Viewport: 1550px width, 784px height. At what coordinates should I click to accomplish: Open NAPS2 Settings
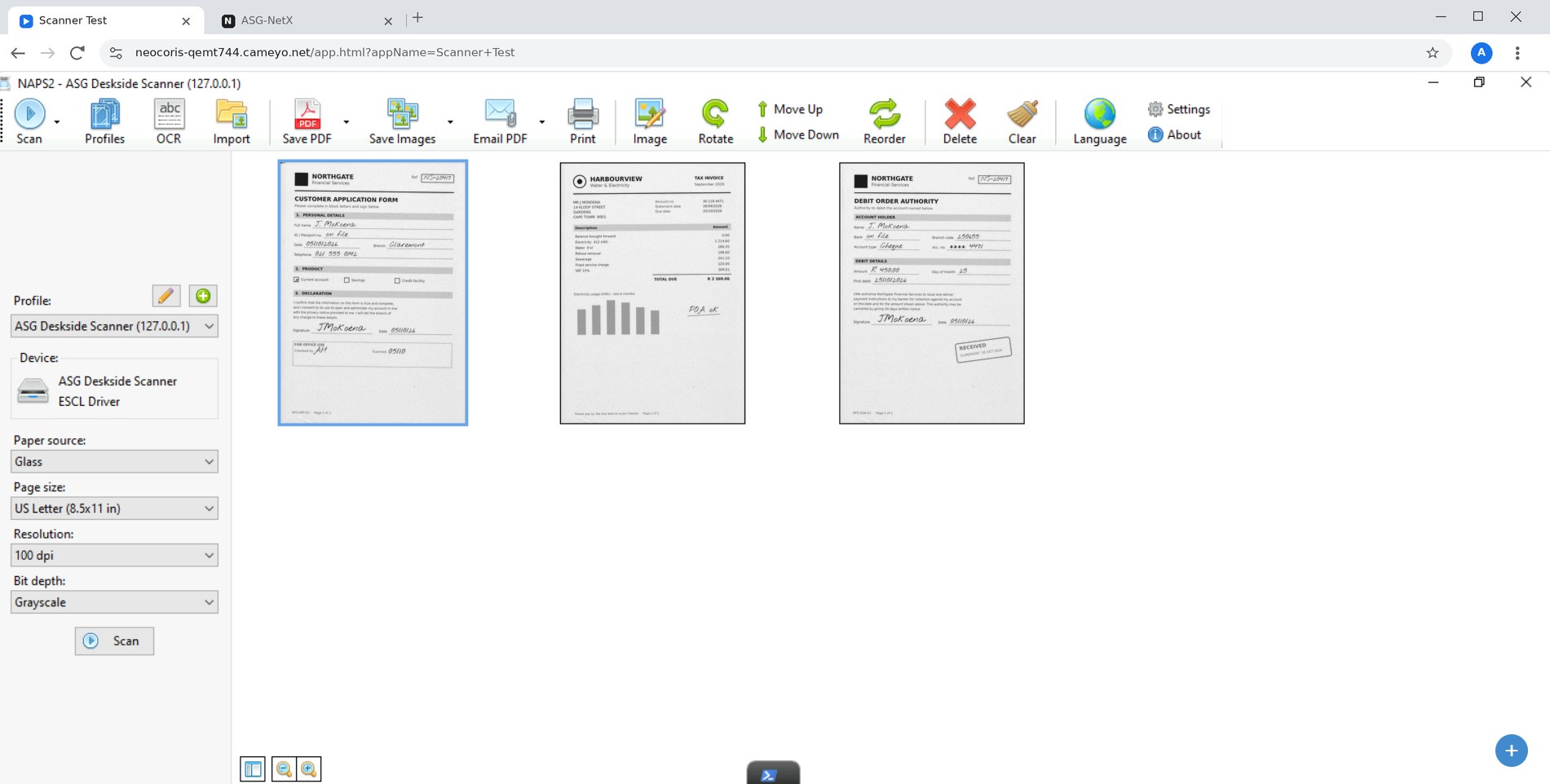pos(1179,109)
